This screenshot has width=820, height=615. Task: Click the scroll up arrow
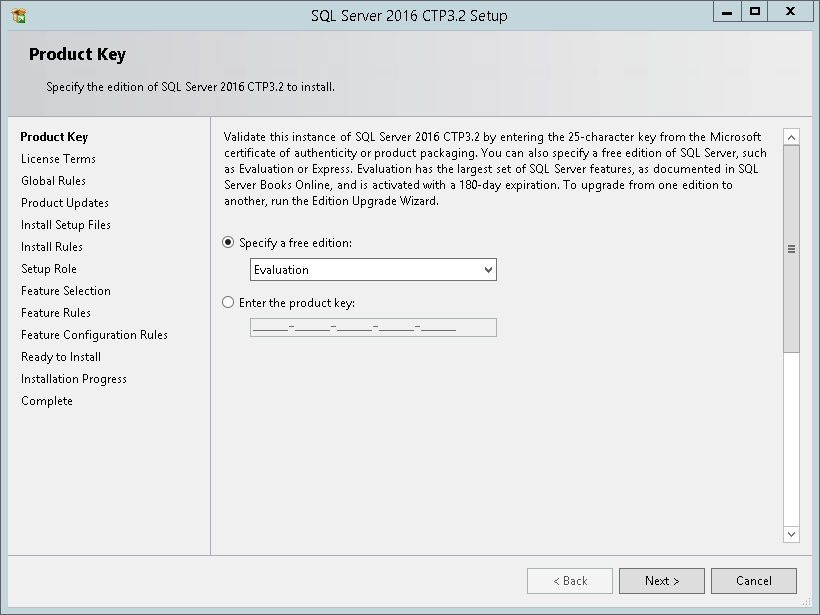tap(791, 137)
